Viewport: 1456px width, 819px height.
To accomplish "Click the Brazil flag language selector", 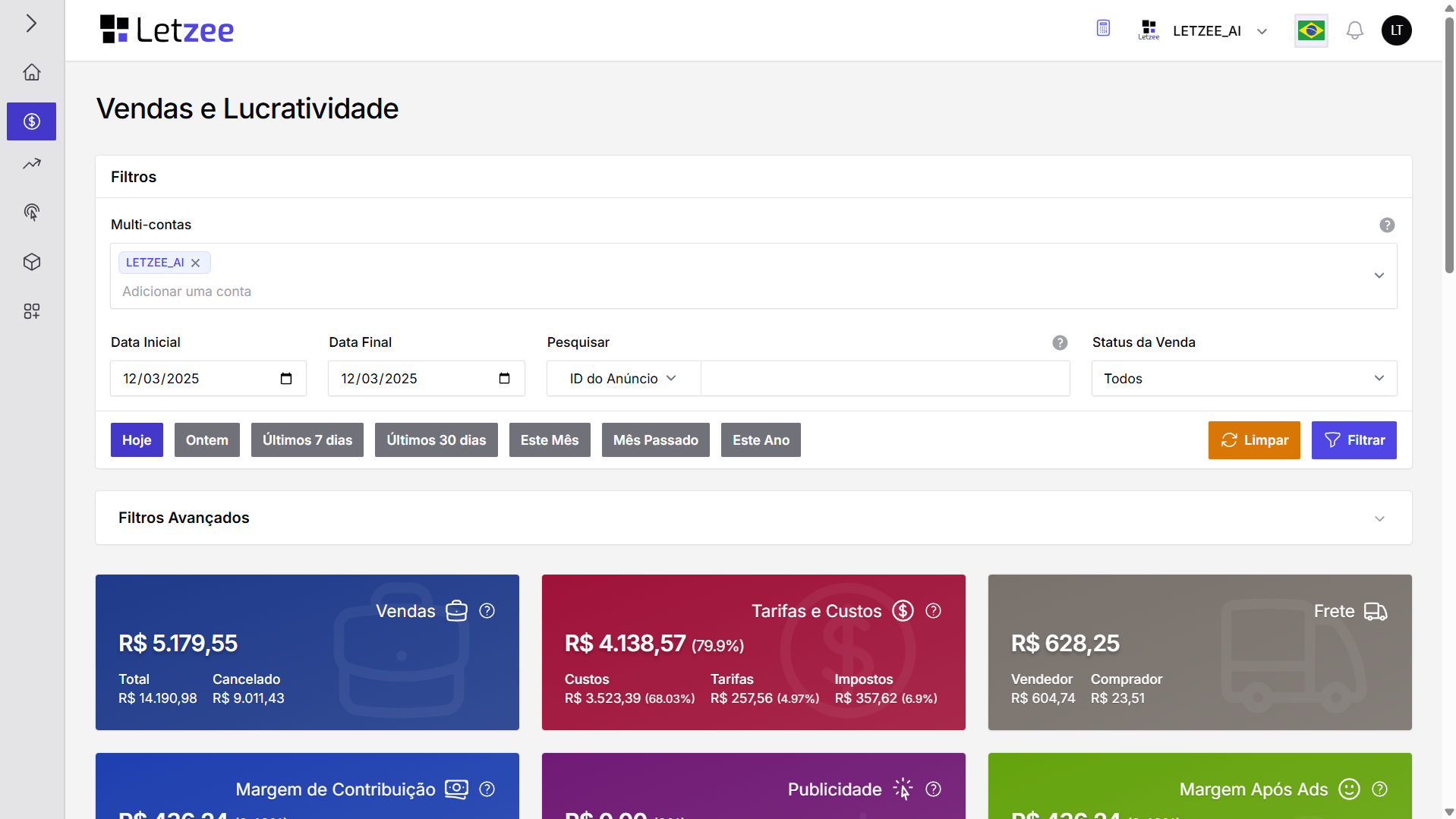I will (x=1311, y=30).
